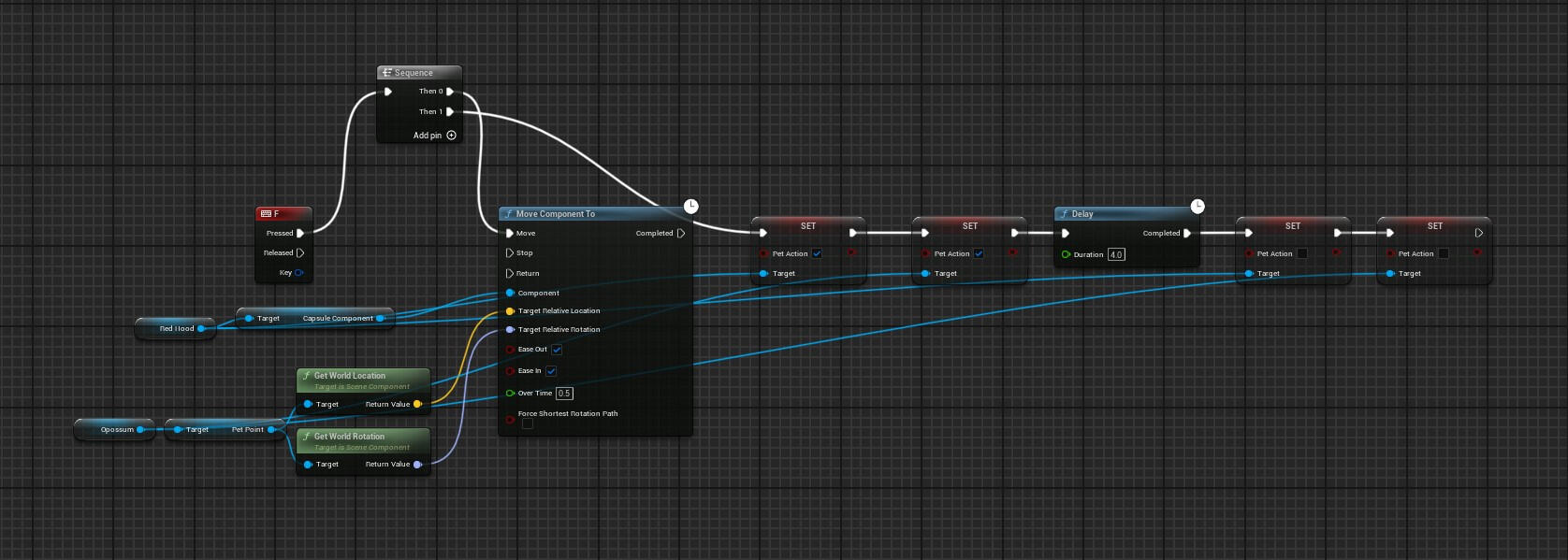This screenshot has width=1568, height=560.
Task: Click the Completed exec pin on Delay node
Action: 1187,234
